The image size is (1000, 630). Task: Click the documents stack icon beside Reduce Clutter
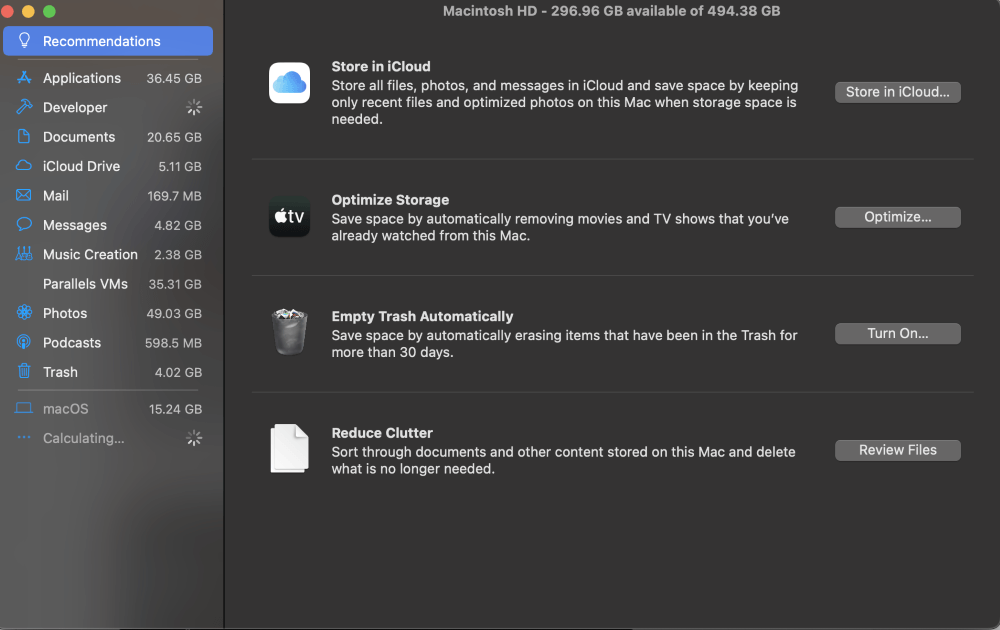pos(289,448)
